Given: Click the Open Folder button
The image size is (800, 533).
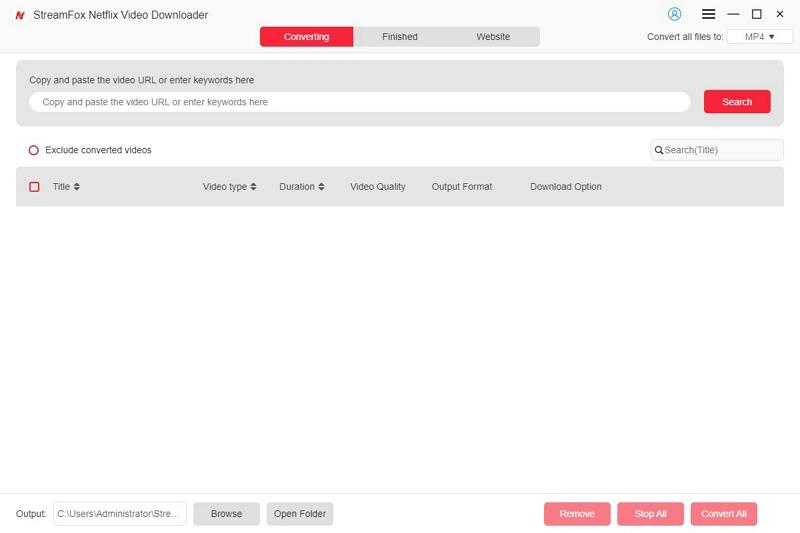Looking at the screenshot, I should pyautogui.click(x=299, y=514).
